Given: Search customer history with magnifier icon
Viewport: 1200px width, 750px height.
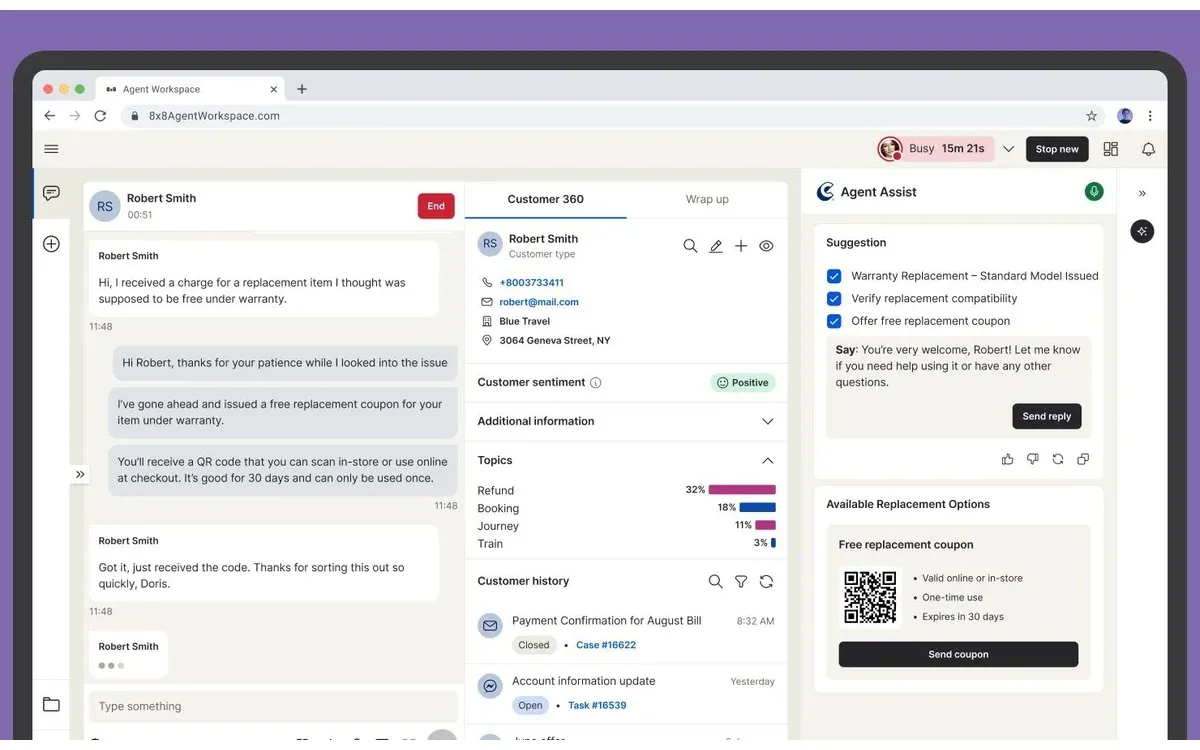Looking at the screenshot, I should 715,581.
